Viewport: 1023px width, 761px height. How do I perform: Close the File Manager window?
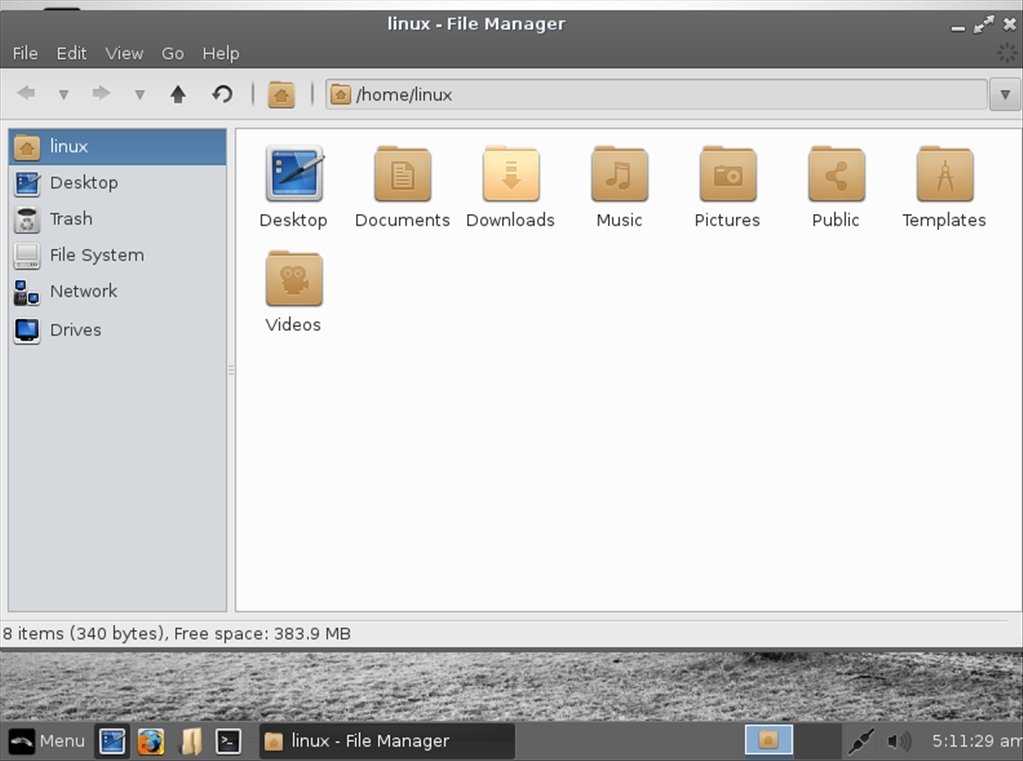pos(1010,25)
